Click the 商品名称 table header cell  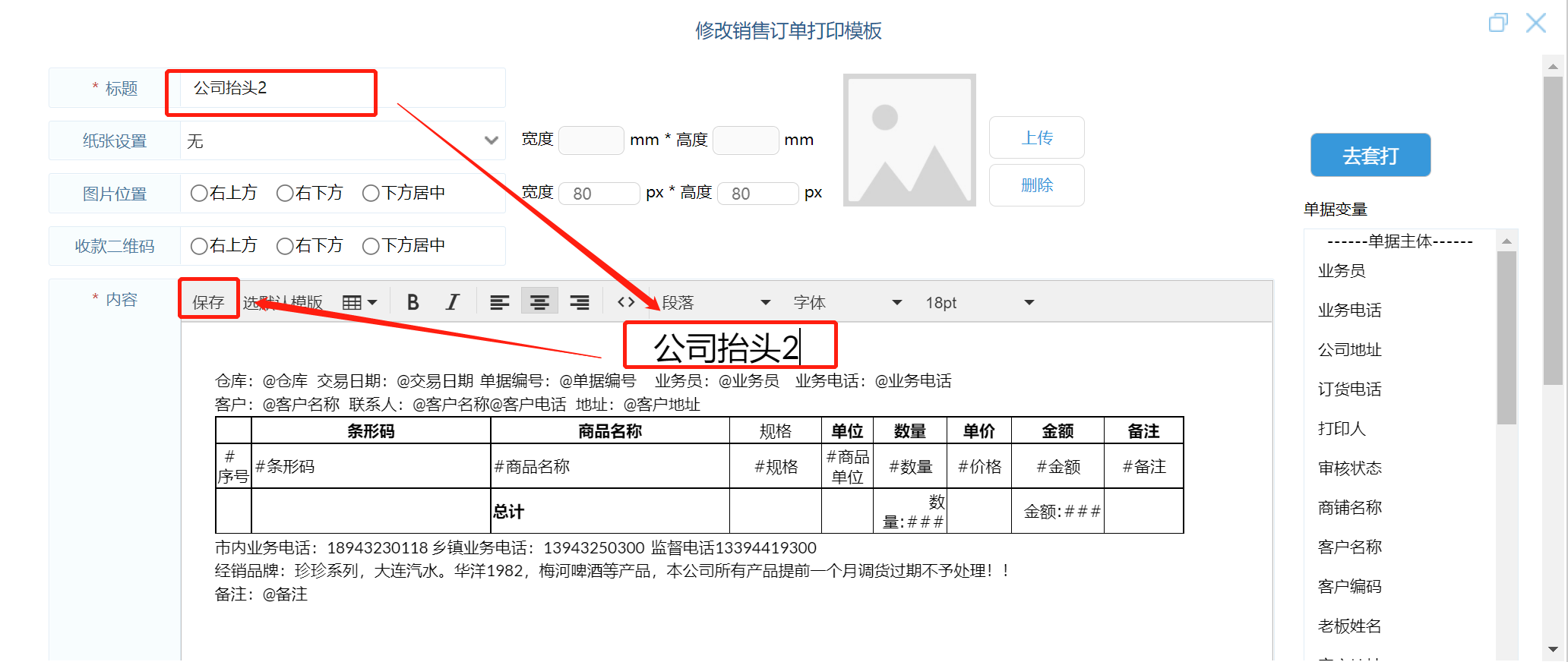(610, 430)
